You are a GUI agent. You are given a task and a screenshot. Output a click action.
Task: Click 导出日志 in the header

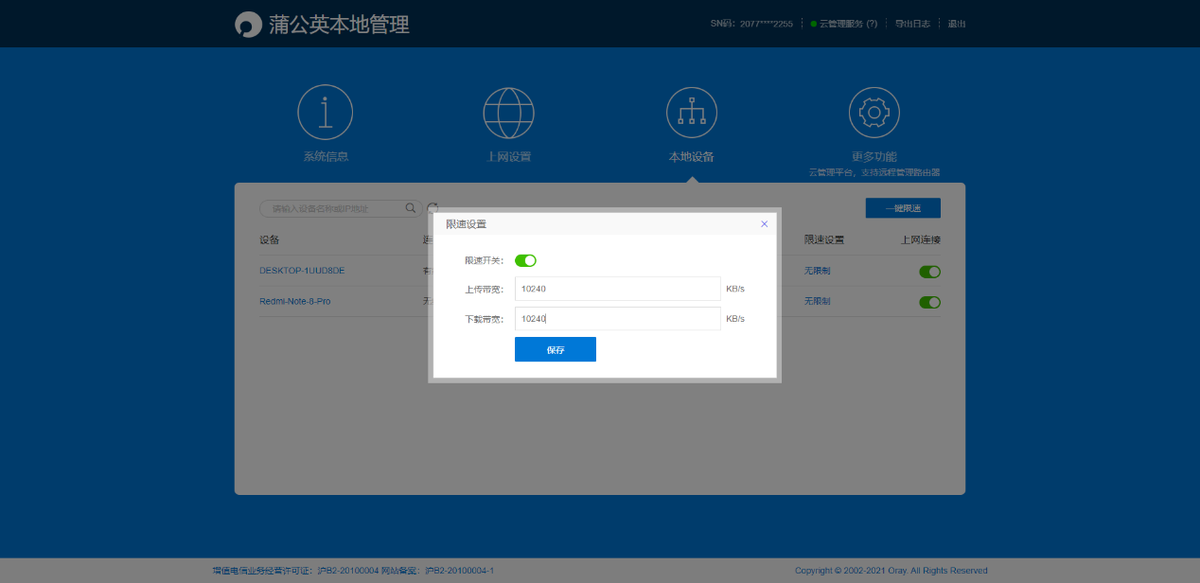(910, 24)
